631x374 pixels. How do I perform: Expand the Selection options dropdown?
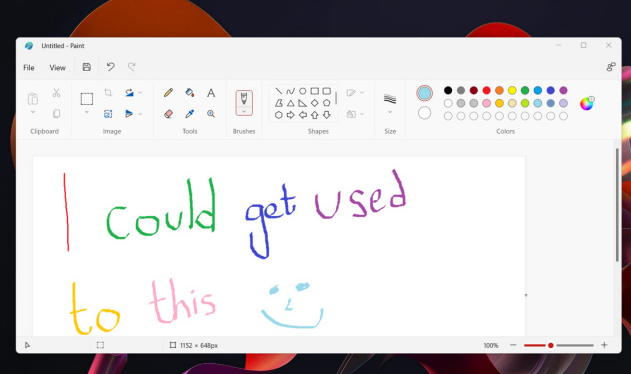point(87,112)
